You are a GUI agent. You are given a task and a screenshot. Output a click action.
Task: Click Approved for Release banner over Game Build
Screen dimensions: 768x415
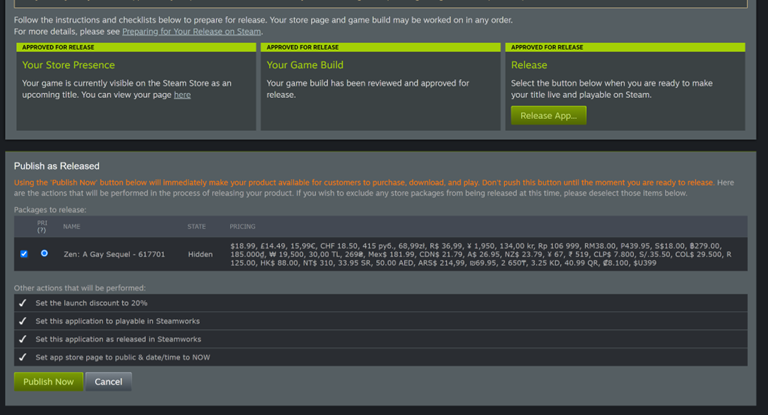coord(381,47)
